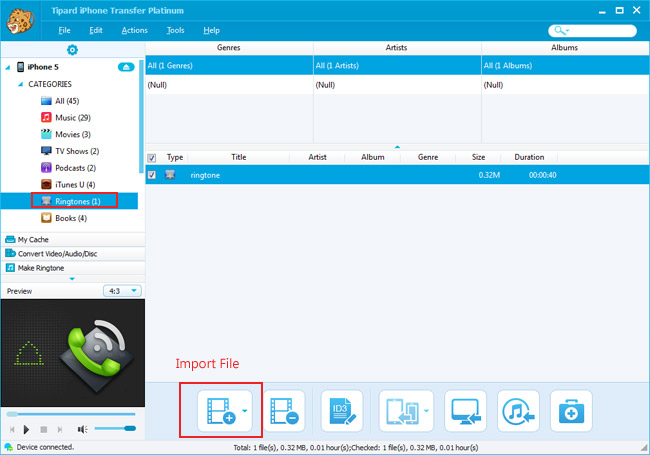Viewport: 650px width, 455px height.
Task: Sort by the Duration column header
Action: tap(529, 157)
